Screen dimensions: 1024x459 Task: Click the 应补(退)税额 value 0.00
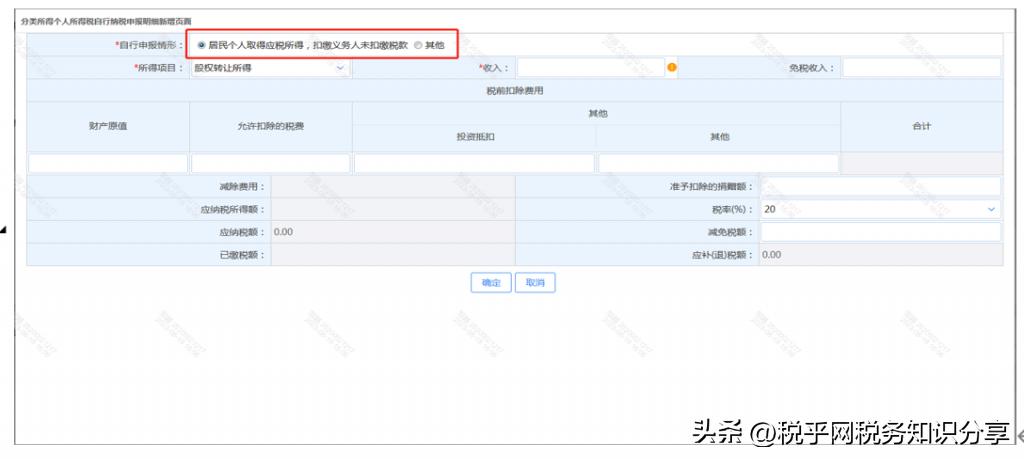(772, 255)
